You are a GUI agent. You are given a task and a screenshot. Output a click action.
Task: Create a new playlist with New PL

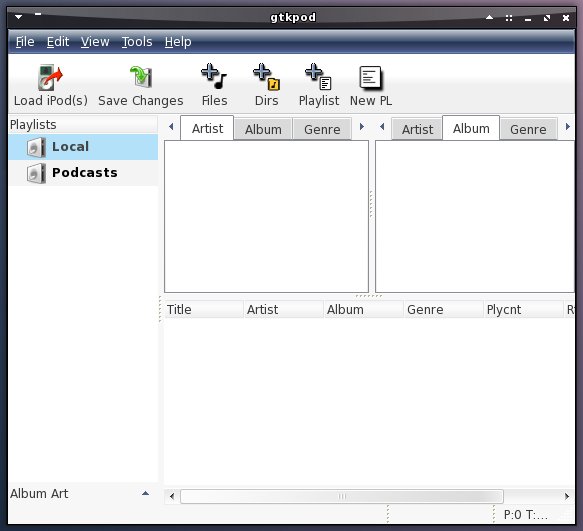(x=371, y=78)
